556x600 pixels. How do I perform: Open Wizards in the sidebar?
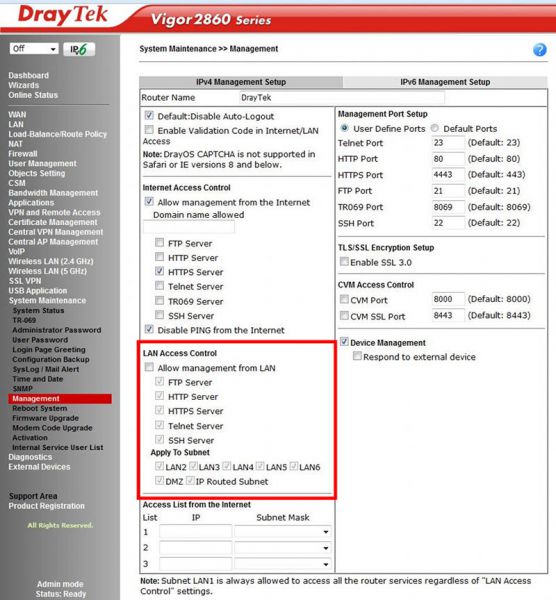[24, 85]
